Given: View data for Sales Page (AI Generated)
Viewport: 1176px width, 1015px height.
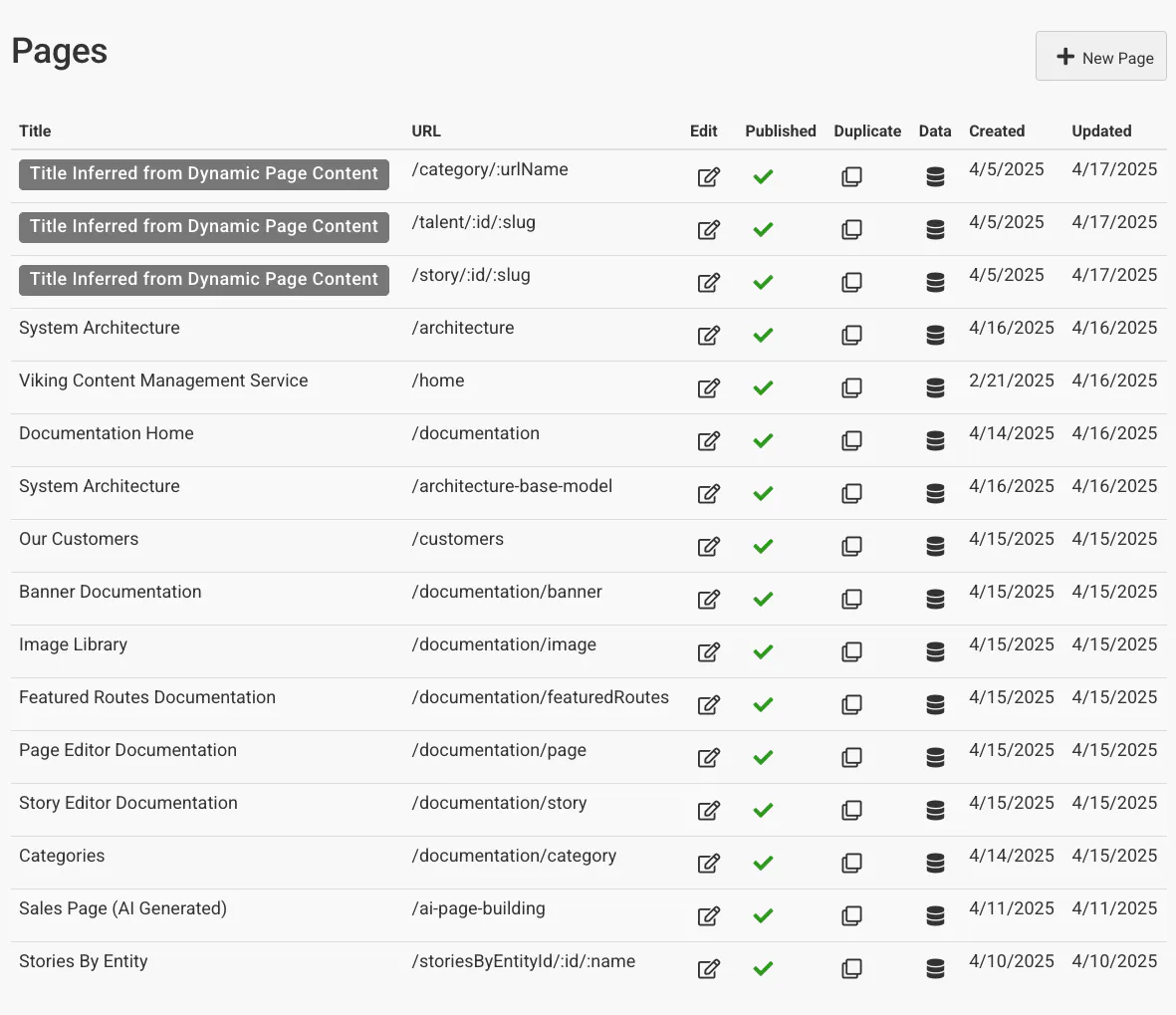Looking at the screenshot, I should (x=935, y=915).
